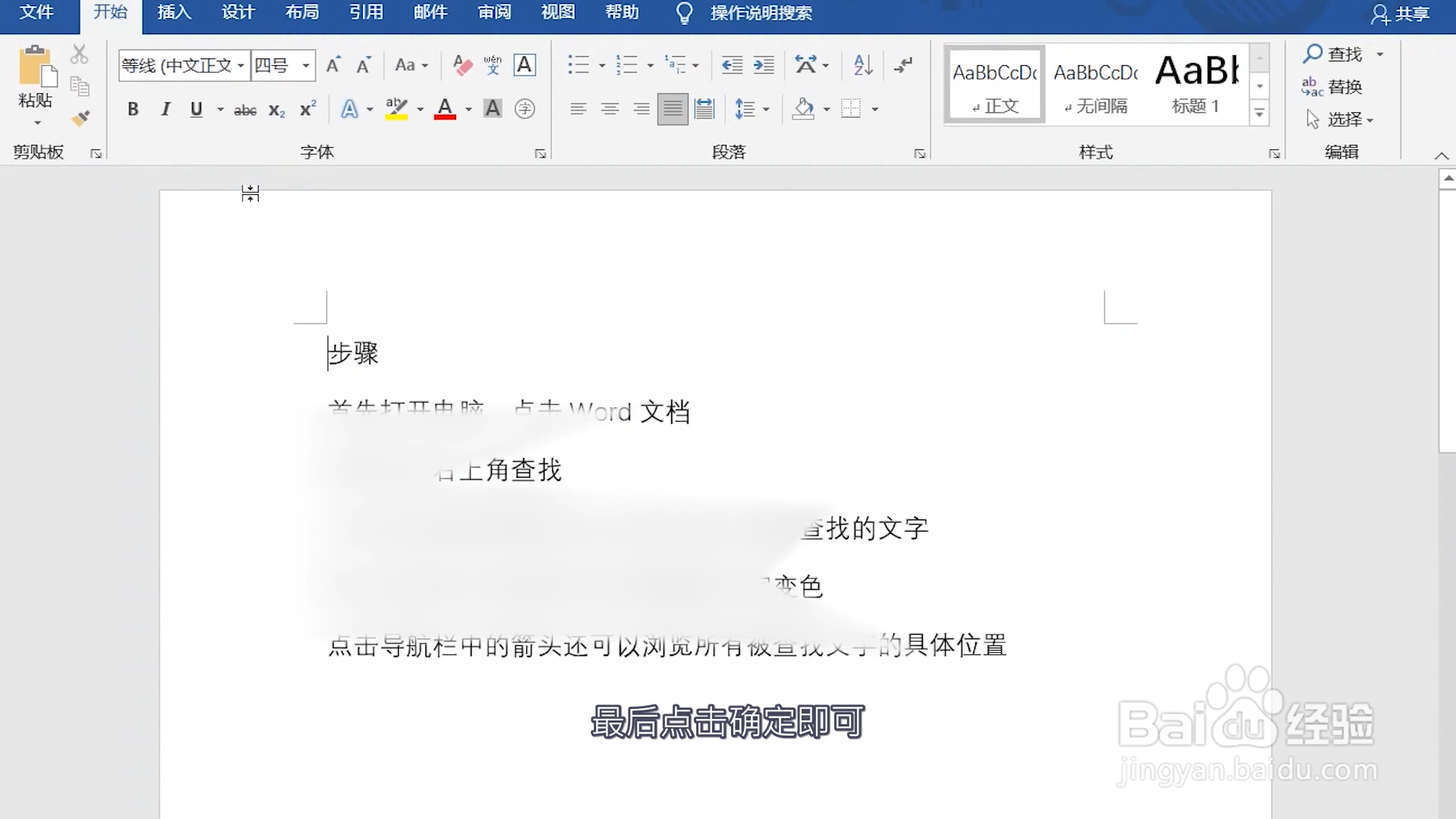Click the Paste clipboard icon
This screenshot has height=819, width=1456.
(36, 66)
